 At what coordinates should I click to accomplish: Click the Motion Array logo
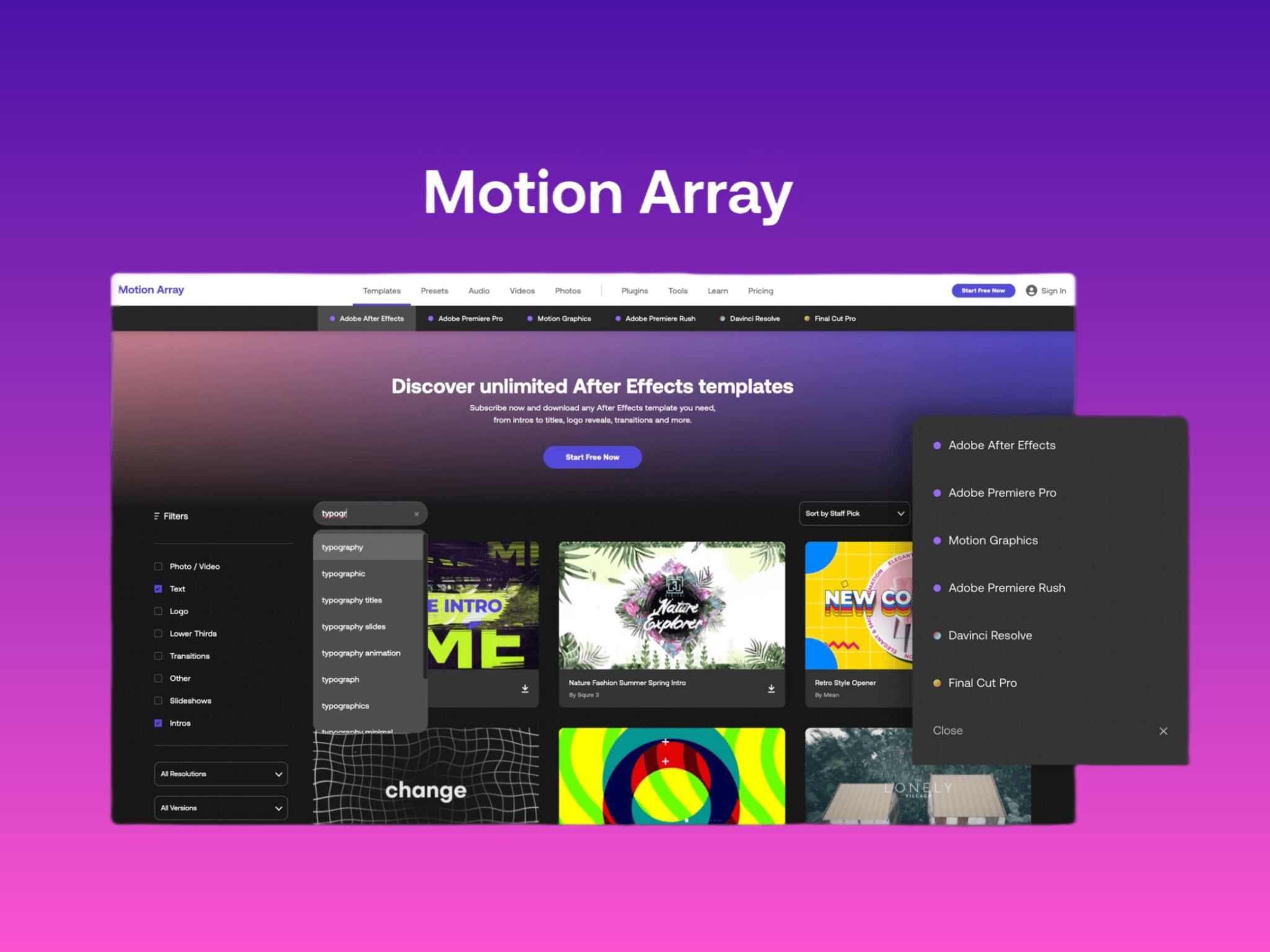click(x=151, y=290)
